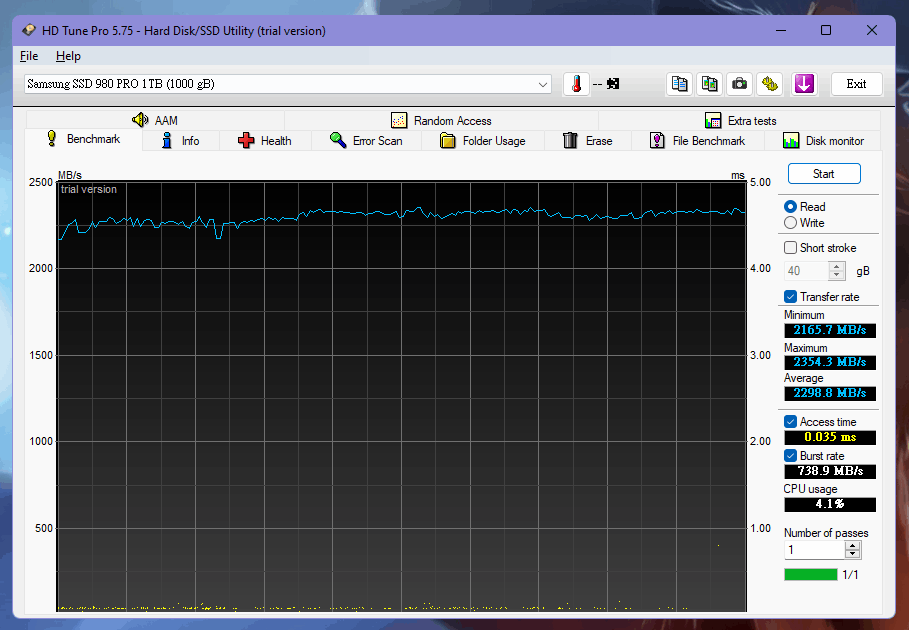Click the 2354.3 MB/s maximum value
This screenshot has height=630, width=909.
(830, 362)
